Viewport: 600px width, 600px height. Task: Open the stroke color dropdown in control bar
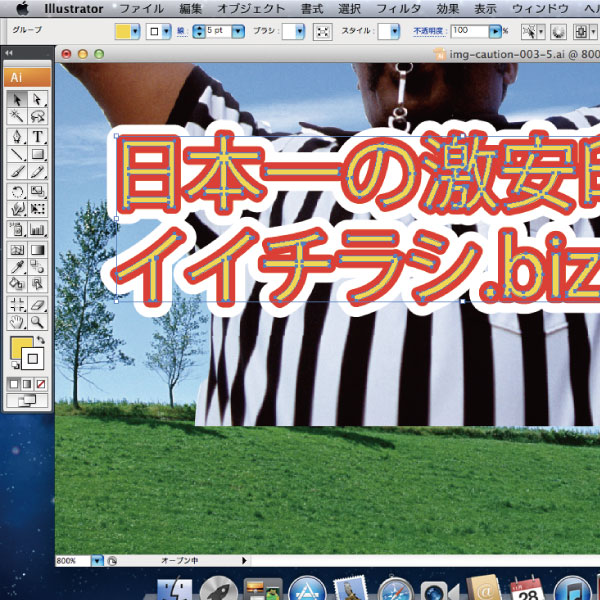(166, 32)
